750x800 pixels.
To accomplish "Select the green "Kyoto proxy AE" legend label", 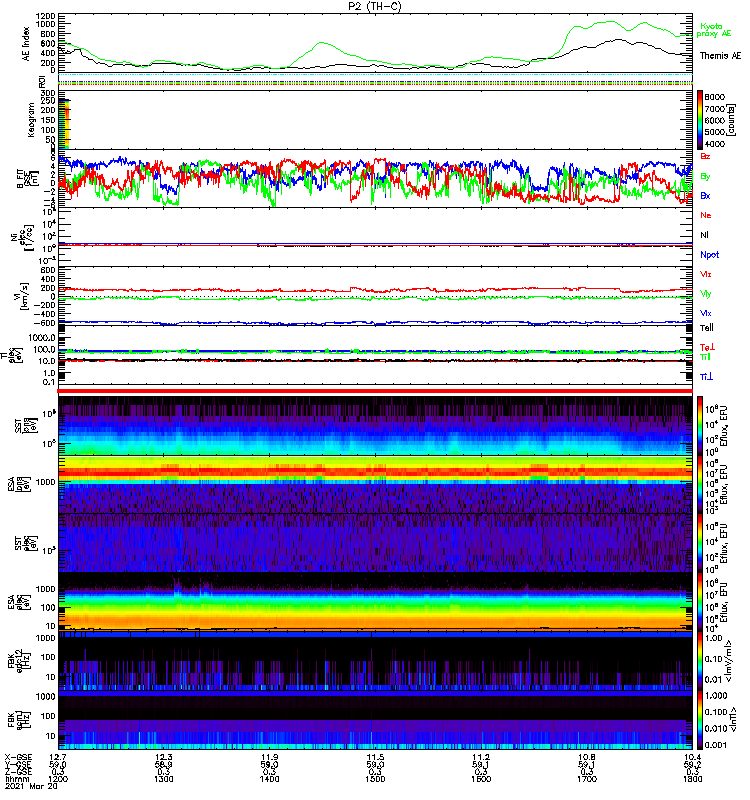I will pos(714,30).
